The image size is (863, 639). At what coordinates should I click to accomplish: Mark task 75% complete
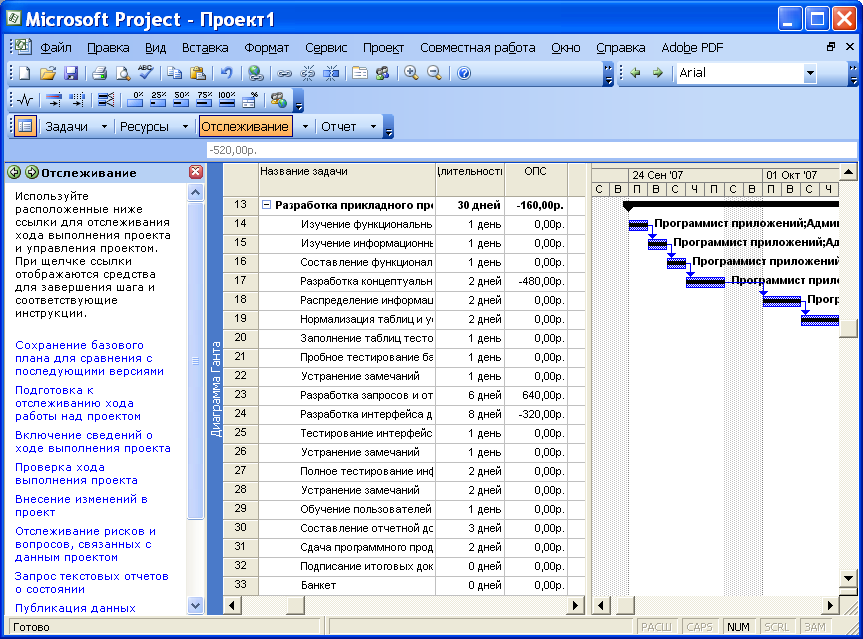204,100
